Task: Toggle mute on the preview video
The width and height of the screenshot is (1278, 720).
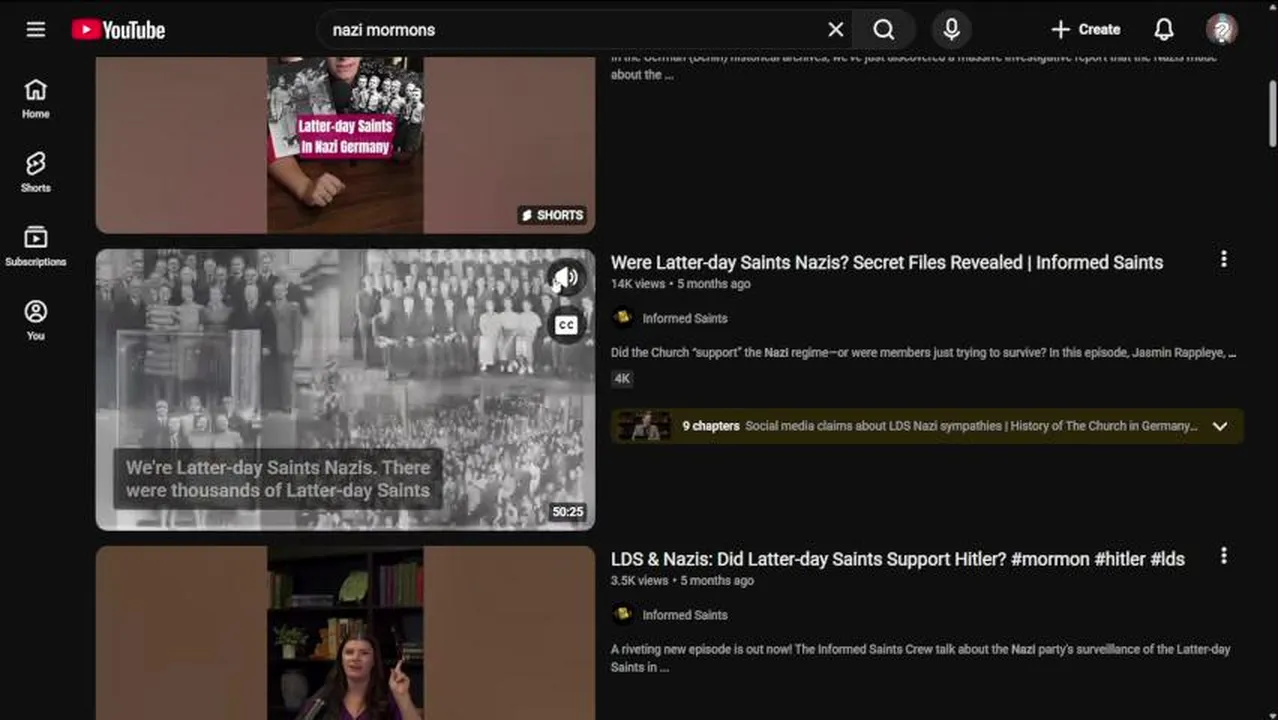Action: coord(566,278)
